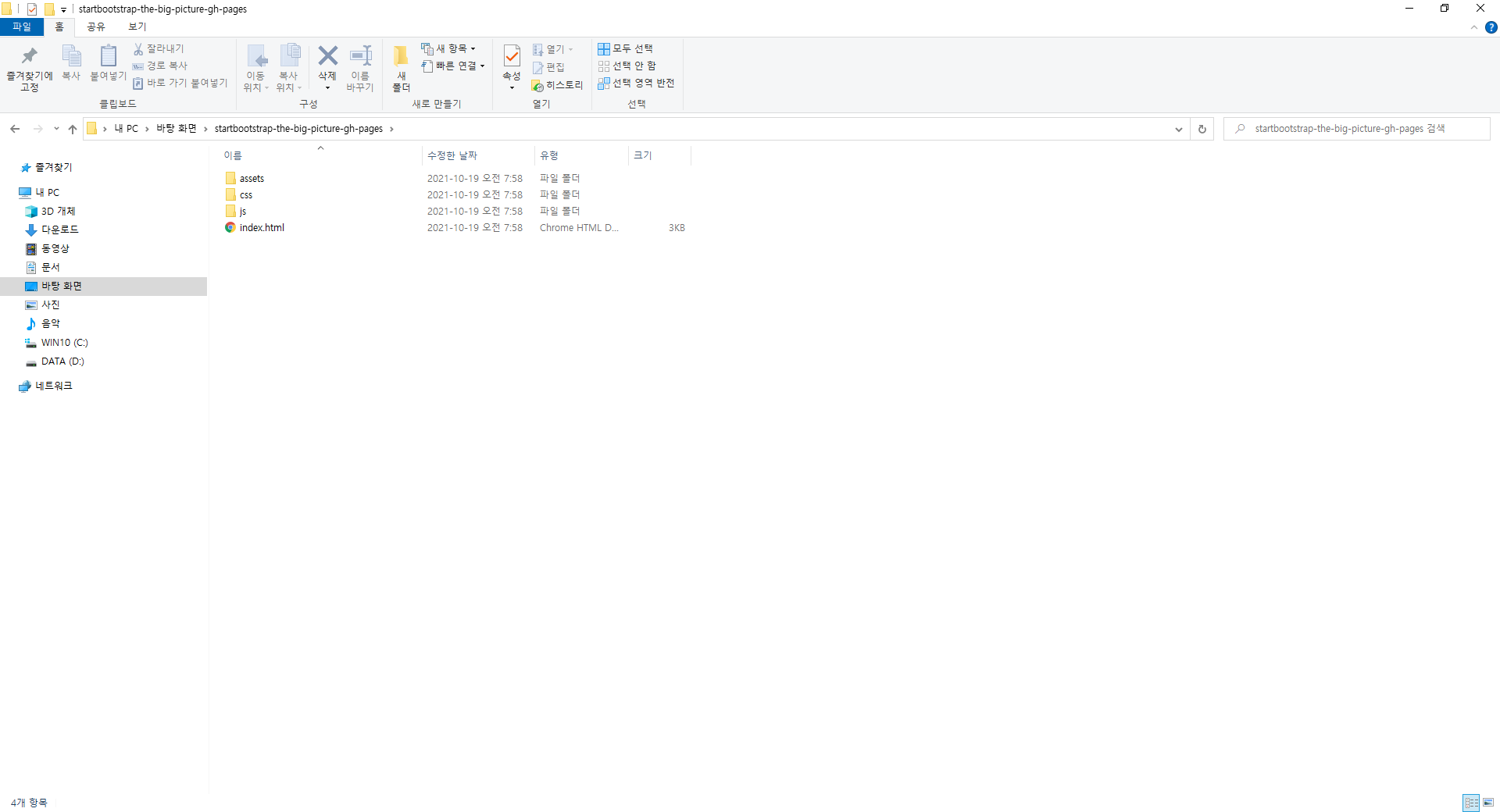The width and height of the screenshot is (1500, 812).
Task: Select the assets folder
Action: pyautogui.click(x=252, y=179)
